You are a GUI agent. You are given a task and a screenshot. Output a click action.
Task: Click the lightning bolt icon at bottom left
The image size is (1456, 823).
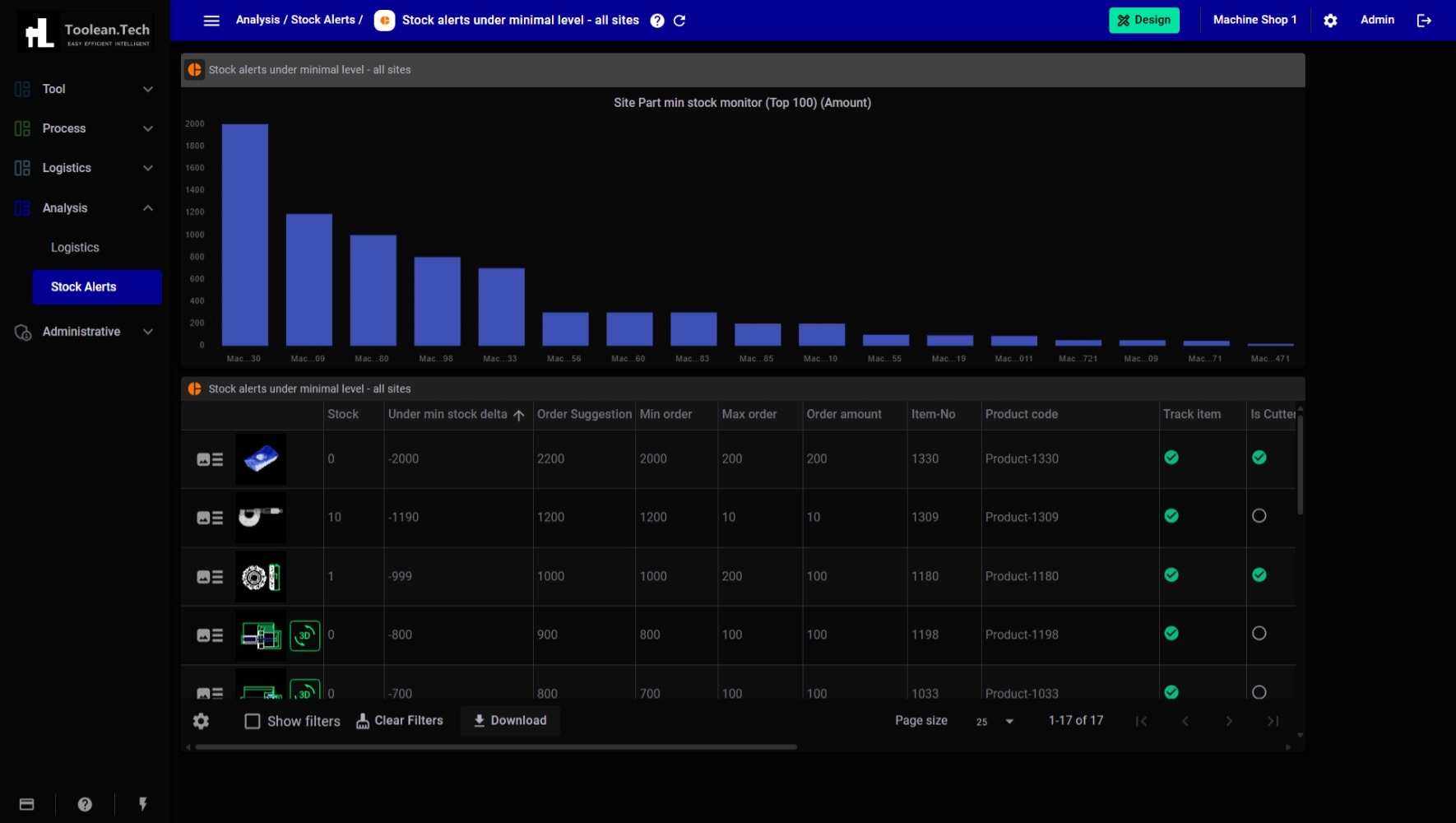click(143, 804)
